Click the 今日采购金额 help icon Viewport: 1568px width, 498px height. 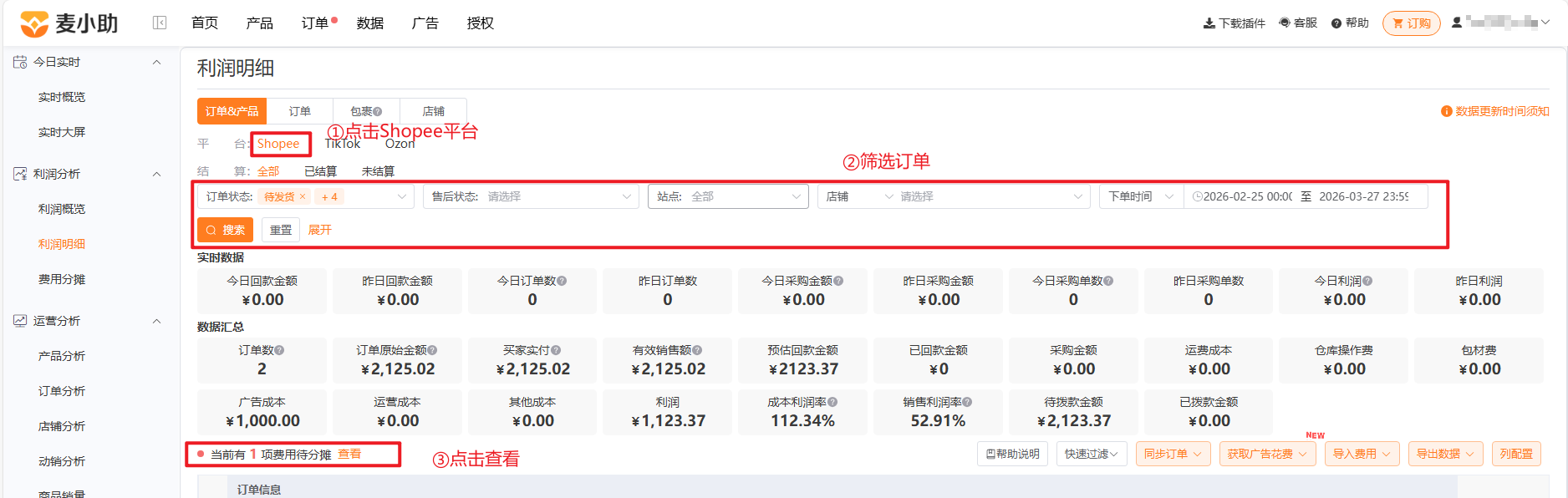pyautogui.click(x=838, y=281)
